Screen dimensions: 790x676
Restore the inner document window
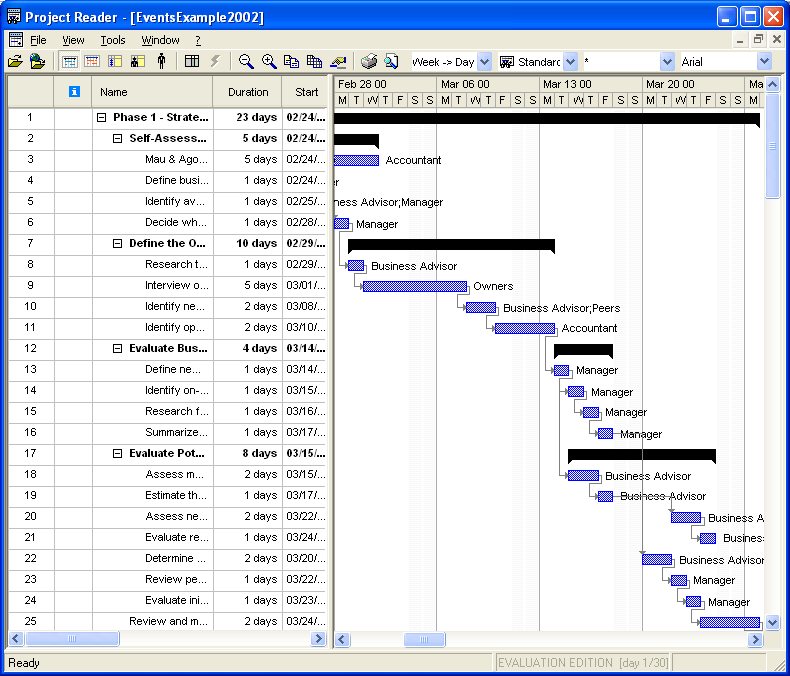758,39
